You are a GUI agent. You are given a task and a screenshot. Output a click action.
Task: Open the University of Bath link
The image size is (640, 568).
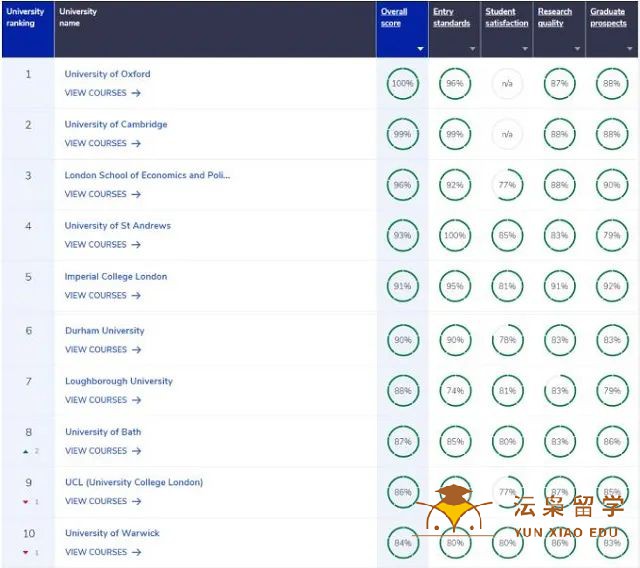pyautogui.click(x=103, y=432)
